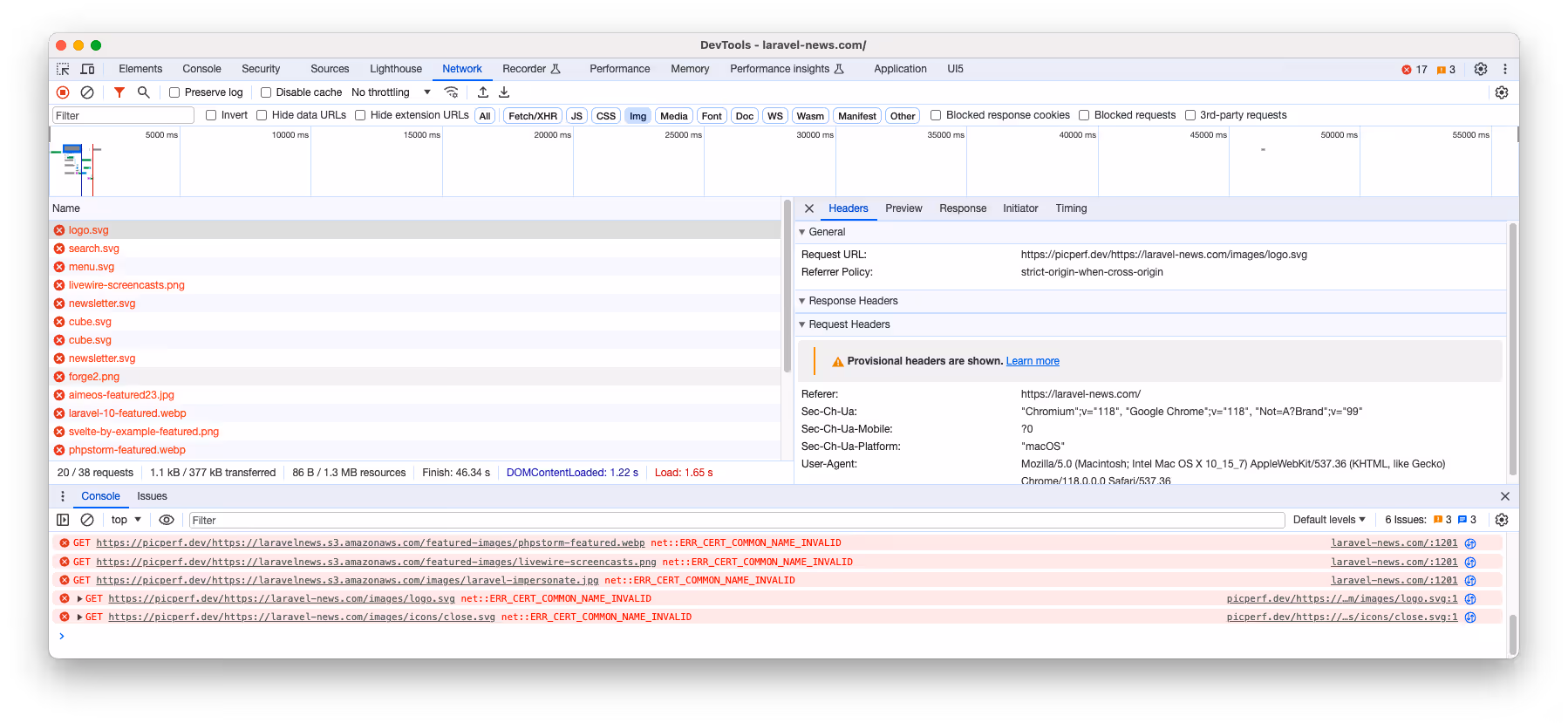
Task: Open network conditions wifi icon
Action: (x=451, y=92)
